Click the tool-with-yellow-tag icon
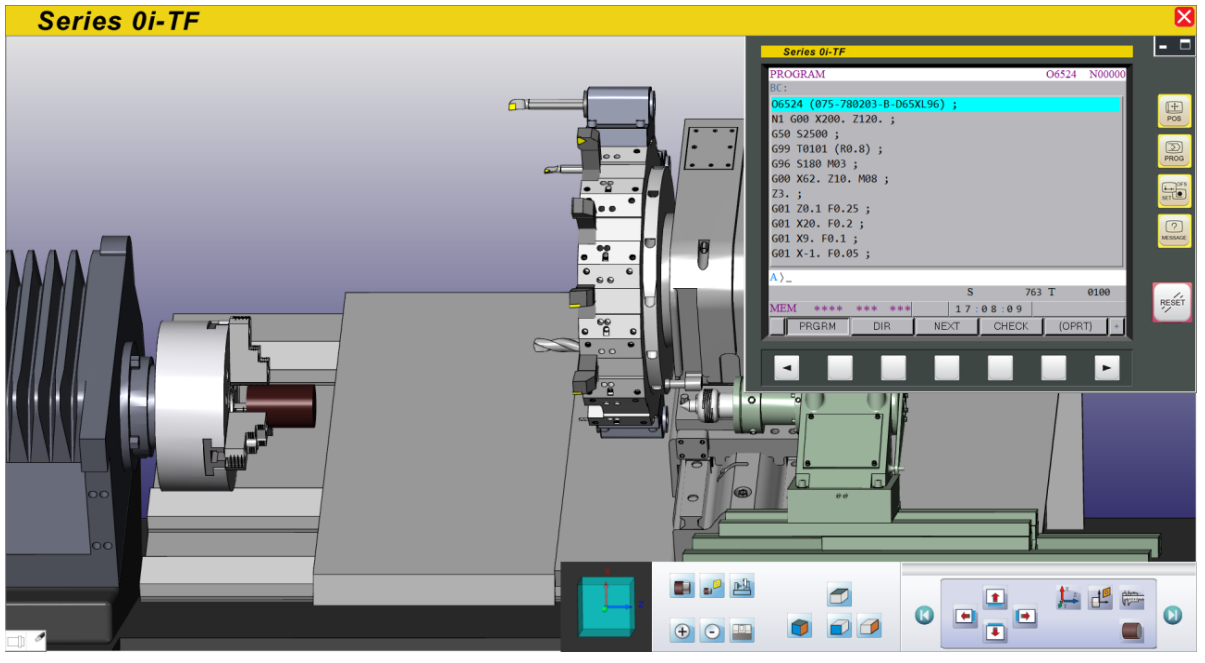 [x=712, y=586]
